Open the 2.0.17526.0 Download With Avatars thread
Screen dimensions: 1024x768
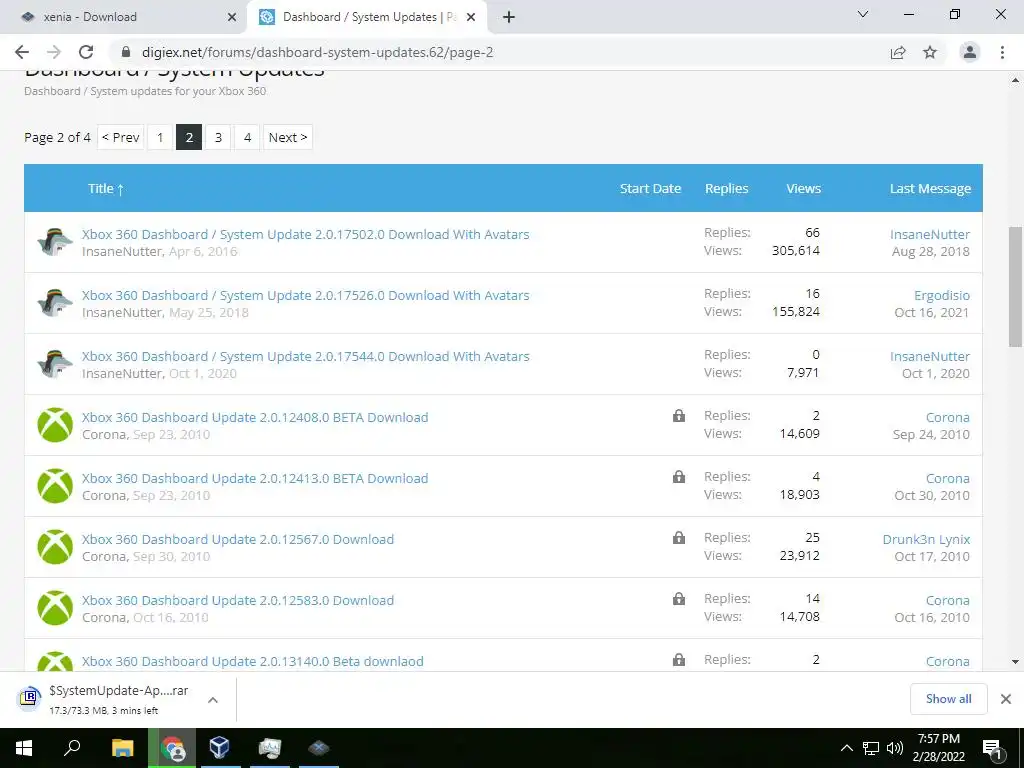pos(305,295)
